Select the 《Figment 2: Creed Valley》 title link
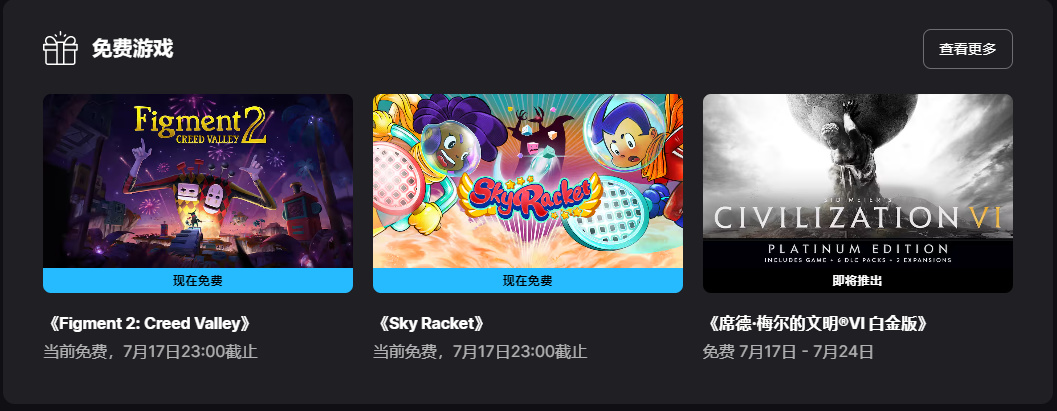Image resolution: width=1057 pixels, height=411 pixels. [x=150, y=323]
